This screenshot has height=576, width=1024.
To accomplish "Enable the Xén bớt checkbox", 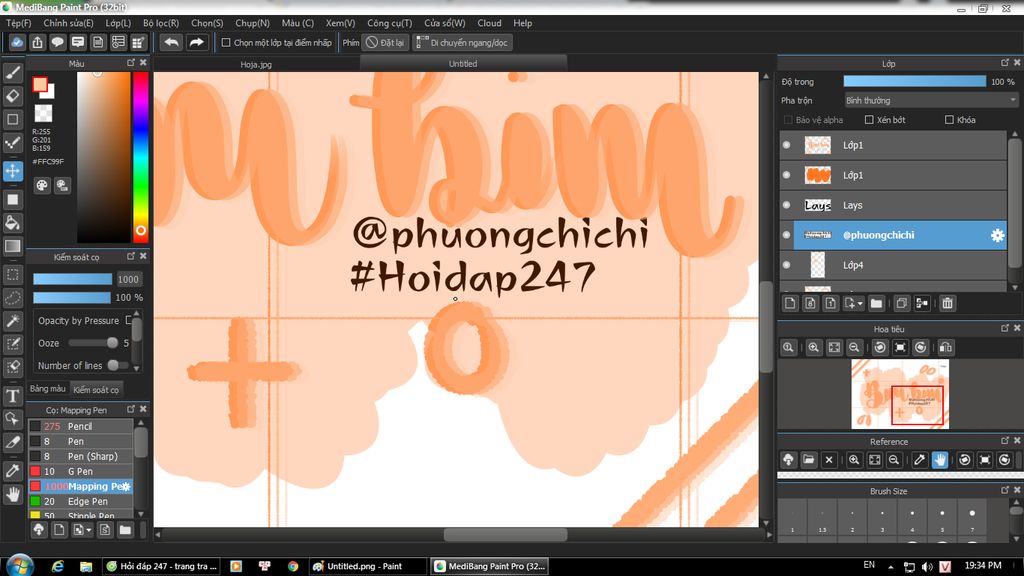I will pos(869,120).
